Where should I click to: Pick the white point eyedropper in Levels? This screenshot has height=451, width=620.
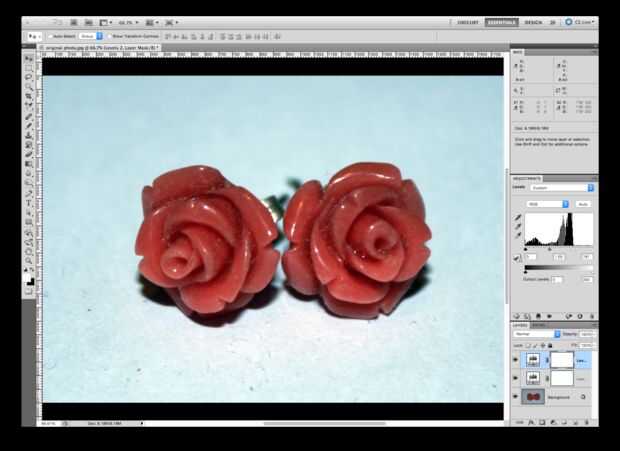518,236
